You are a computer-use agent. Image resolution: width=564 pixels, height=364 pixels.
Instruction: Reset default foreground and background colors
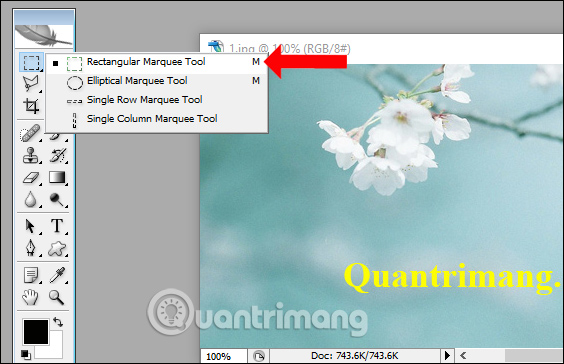tap(25, 355)
